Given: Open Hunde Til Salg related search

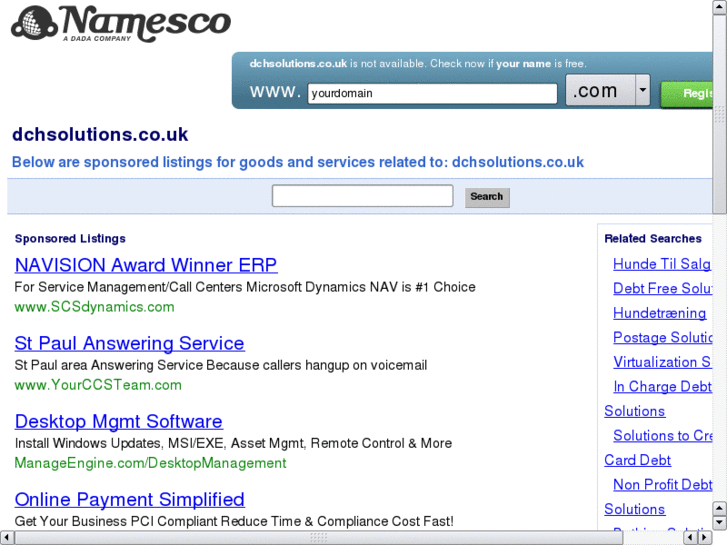Looking at the screenshot, I should tap(662, 264).
